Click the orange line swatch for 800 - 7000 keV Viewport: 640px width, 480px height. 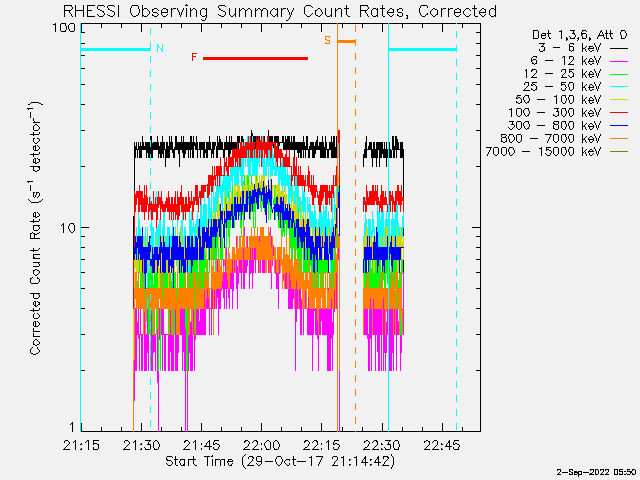(619, 140)
